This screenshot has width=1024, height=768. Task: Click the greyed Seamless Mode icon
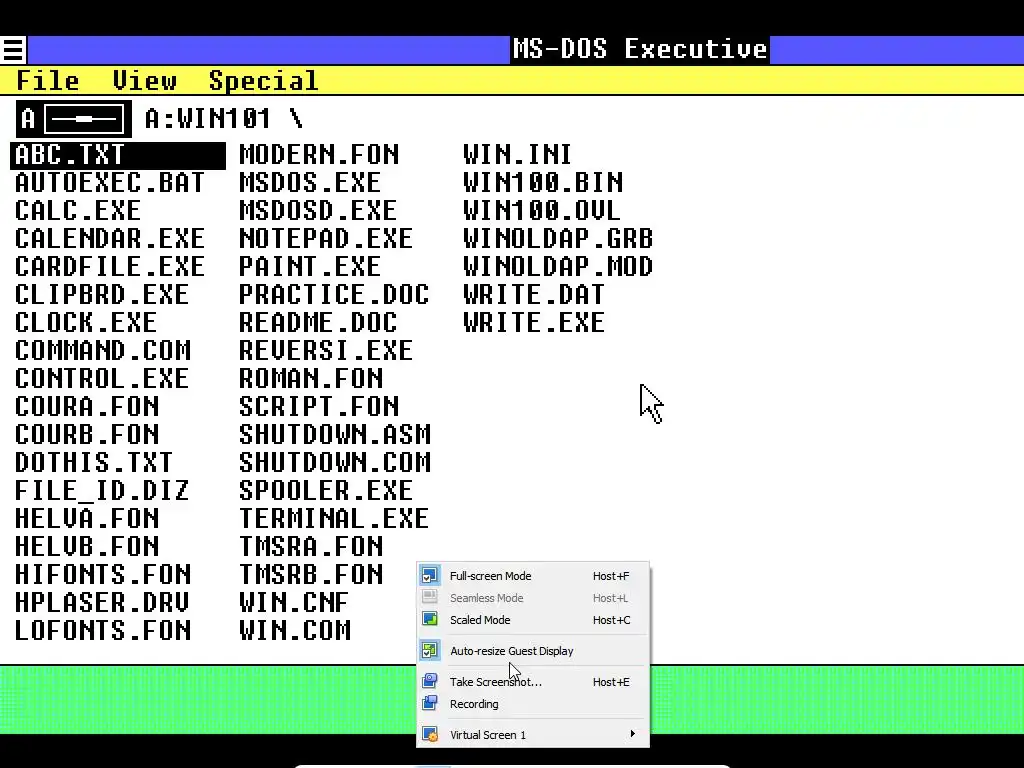coord(430,598)
